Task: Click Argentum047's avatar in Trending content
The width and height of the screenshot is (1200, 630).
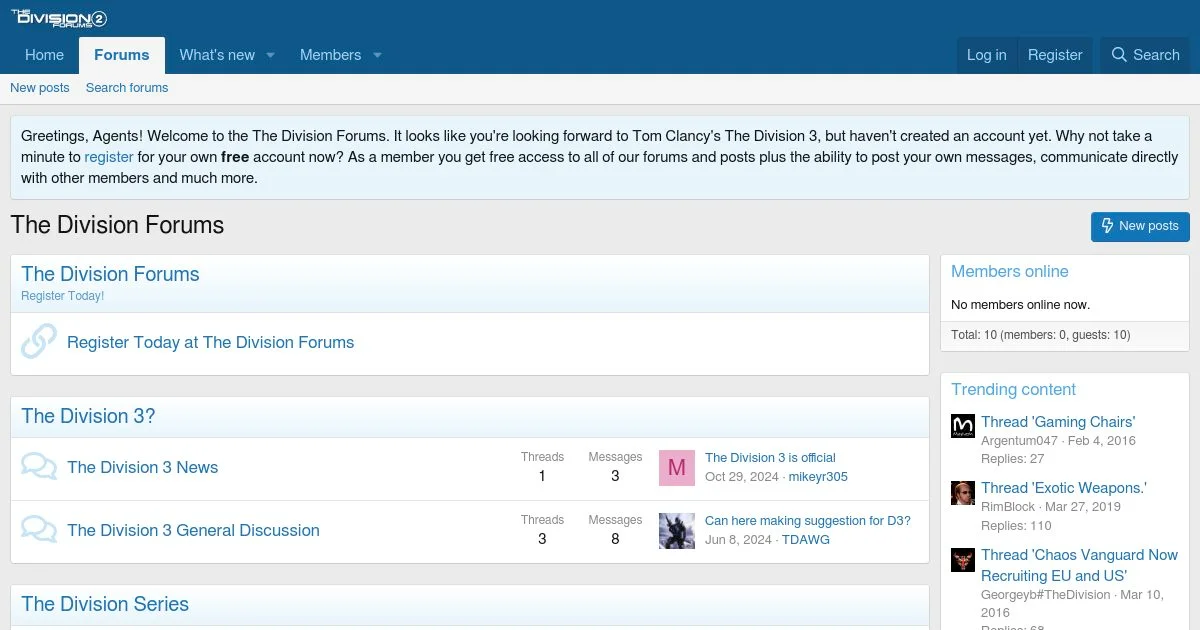Action: (x=963, y=426)
